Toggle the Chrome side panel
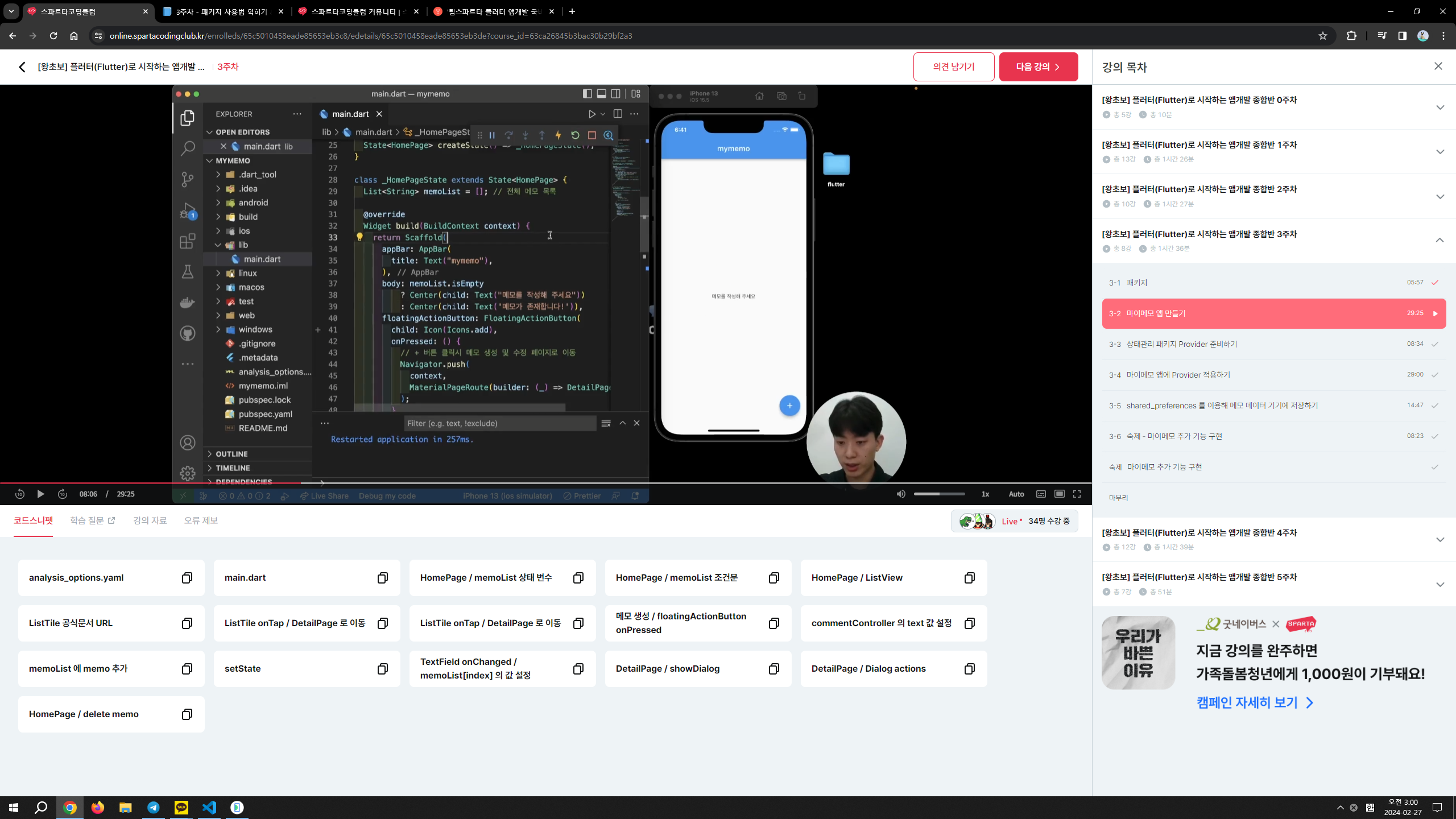The image size is (1456, 819). point(1403,36)
